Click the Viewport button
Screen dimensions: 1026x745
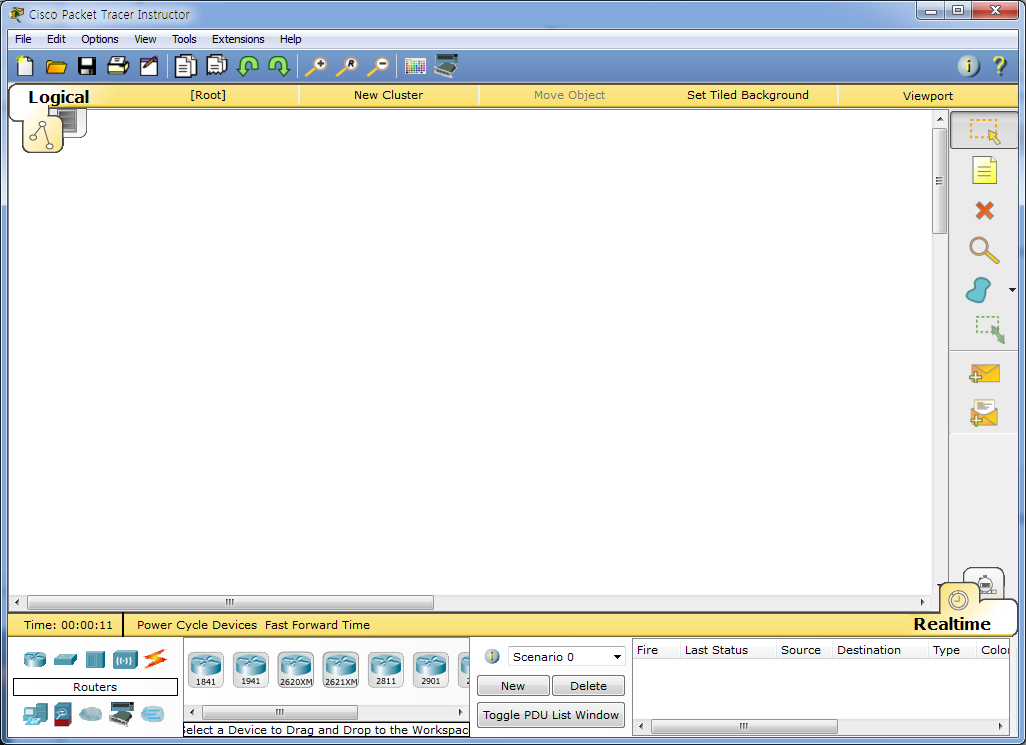(927, 96)
